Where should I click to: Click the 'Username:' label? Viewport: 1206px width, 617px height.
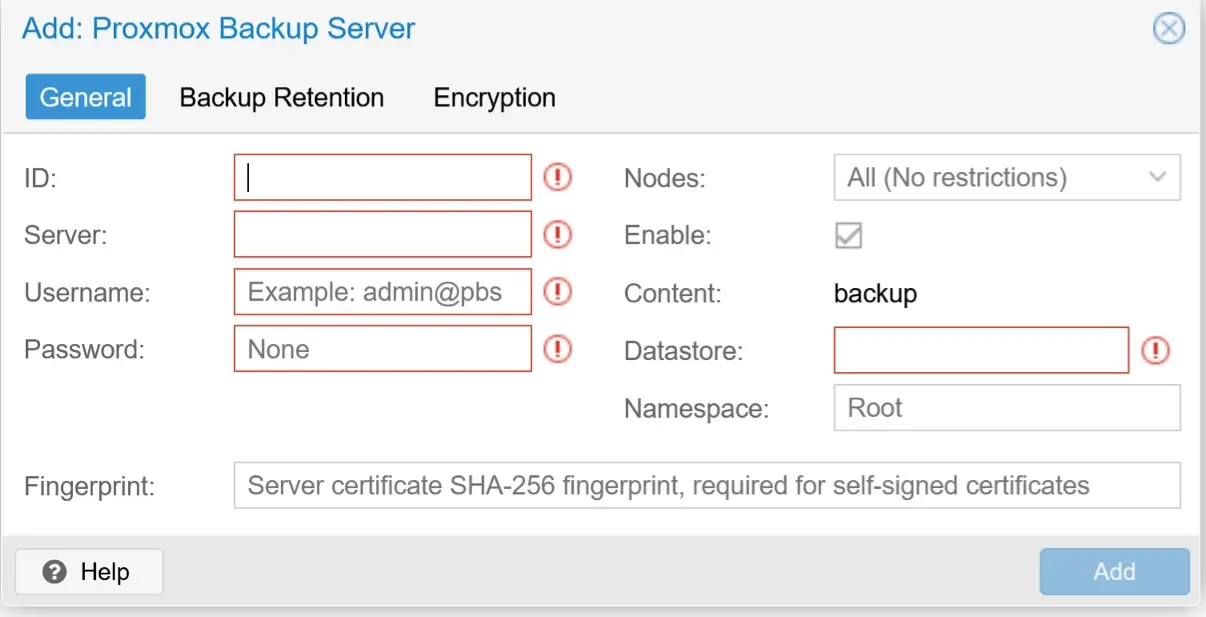click(87, 293)
